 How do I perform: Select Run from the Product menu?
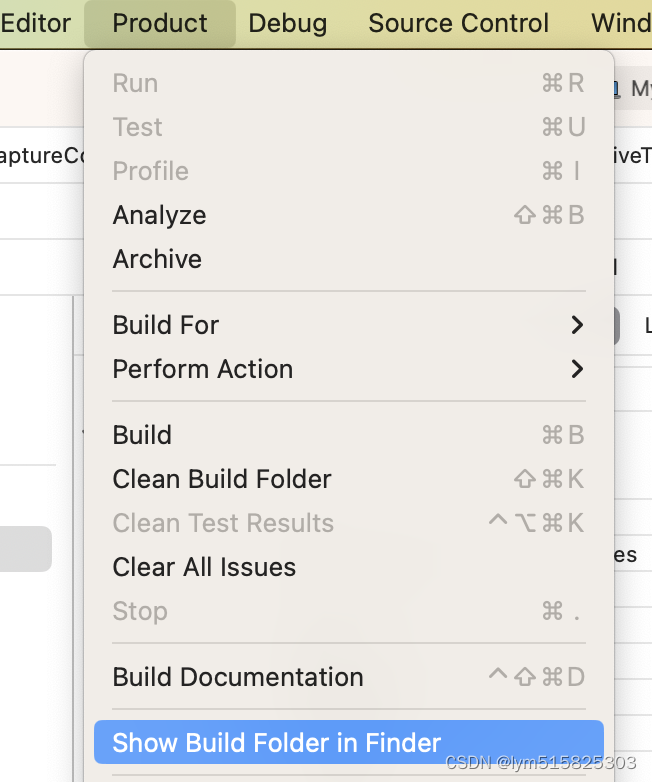(x=136, y=83)
